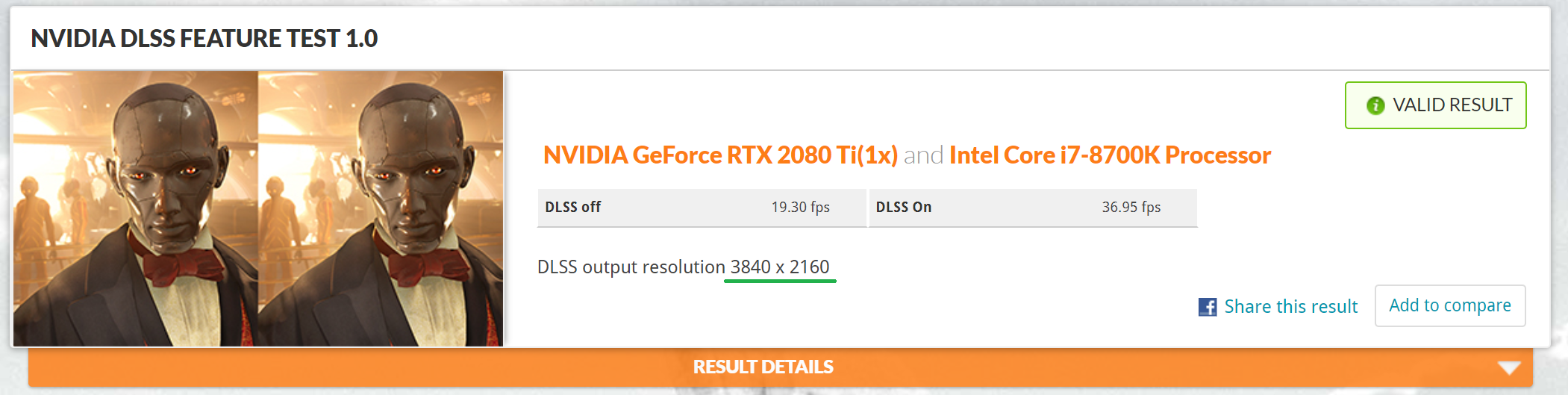Click the right robot comparison thumbnail
Screen dimensions: 1568x395
click(381, 208)
